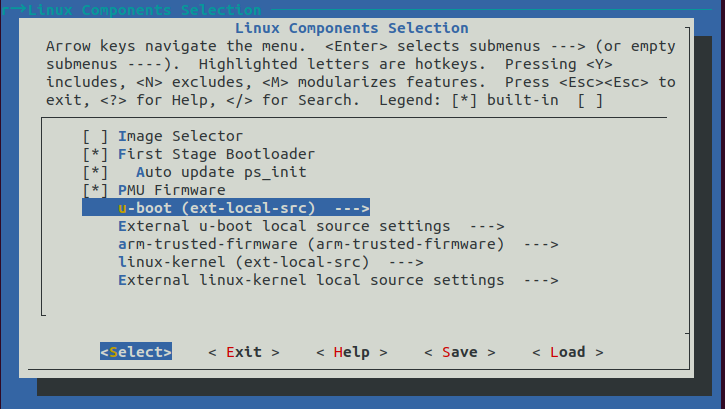Viewport: 725px width, 409px height.
Task: Open the arm-trusted-firmware submenu entry
Action: coord(310,244)
